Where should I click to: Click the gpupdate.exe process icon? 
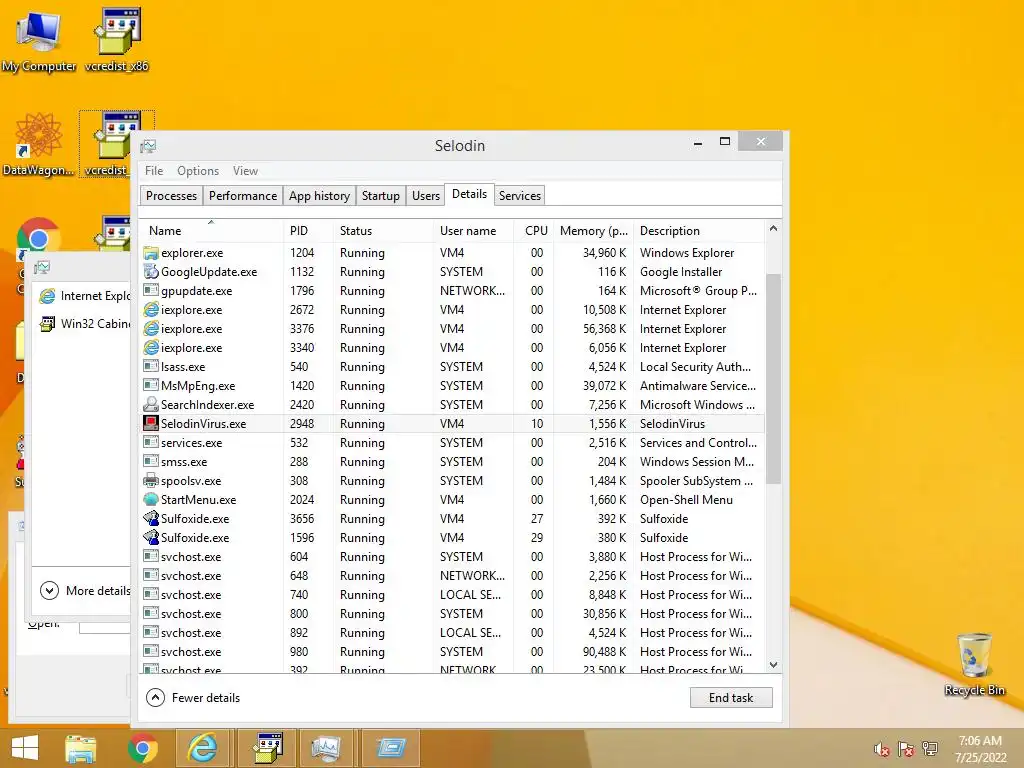pyautogui.click(x=151, y=291)
